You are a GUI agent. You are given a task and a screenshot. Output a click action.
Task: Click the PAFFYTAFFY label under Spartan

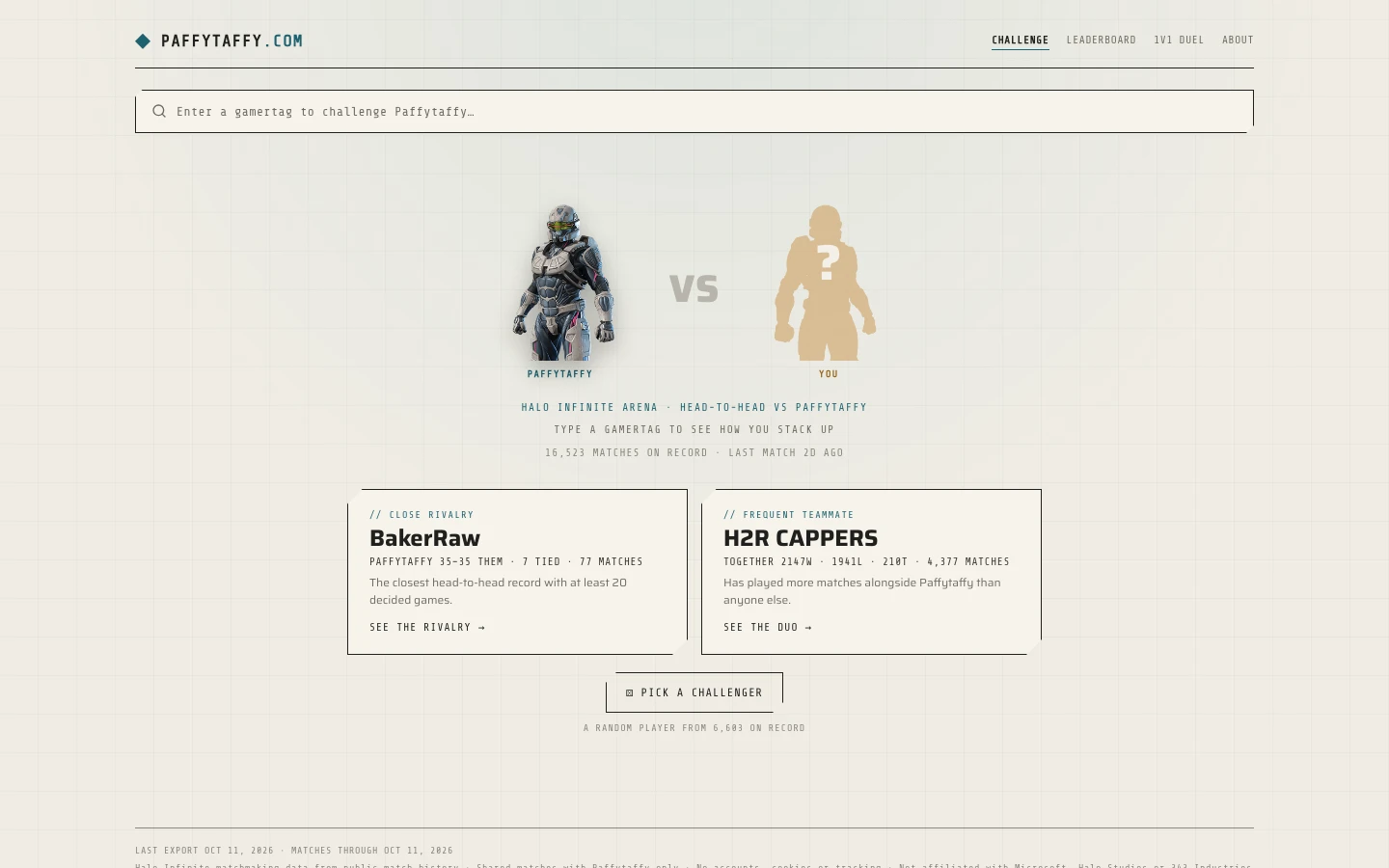[x=559, y=374]
